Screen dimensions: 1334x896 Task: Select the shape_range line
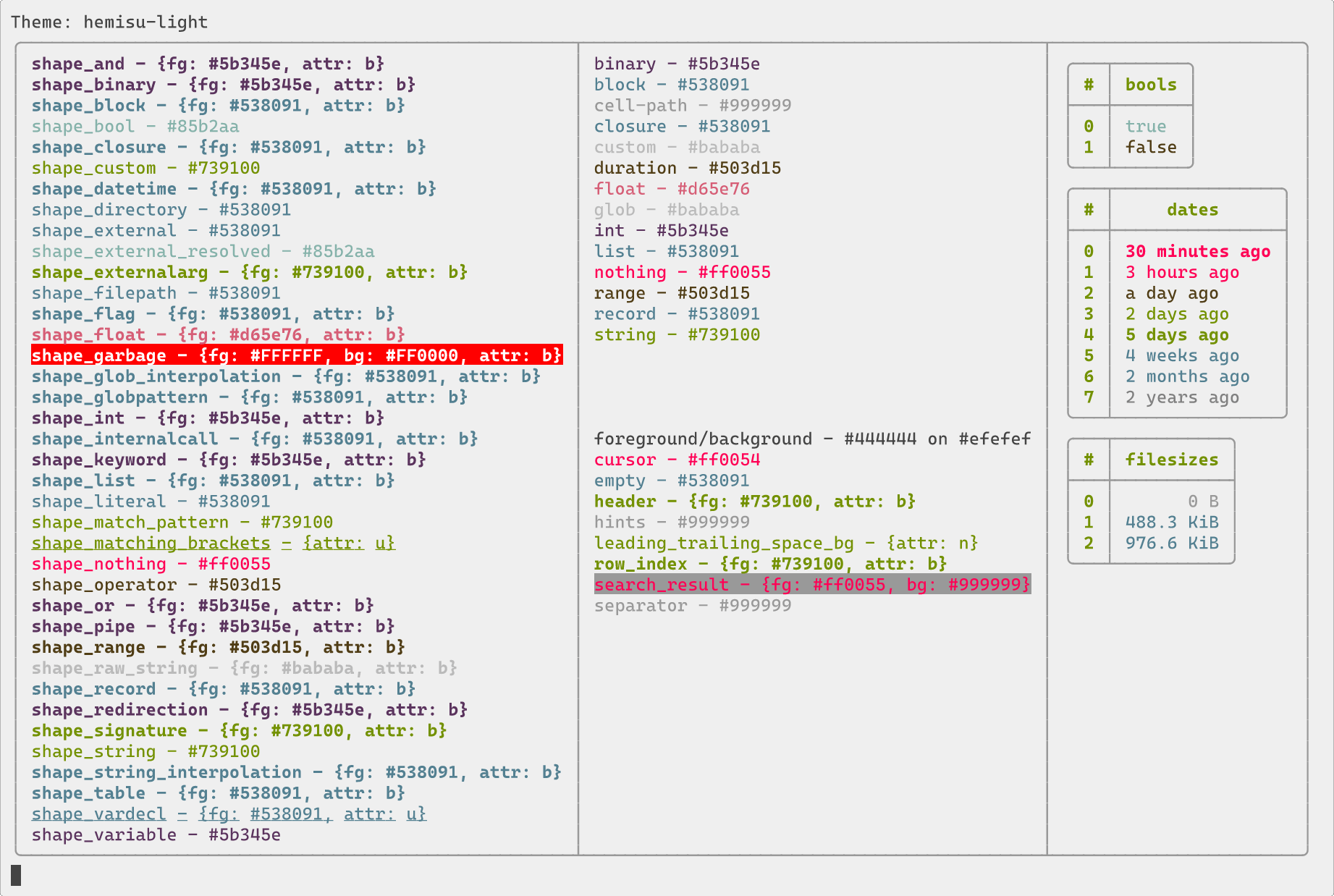click(219, 648)
